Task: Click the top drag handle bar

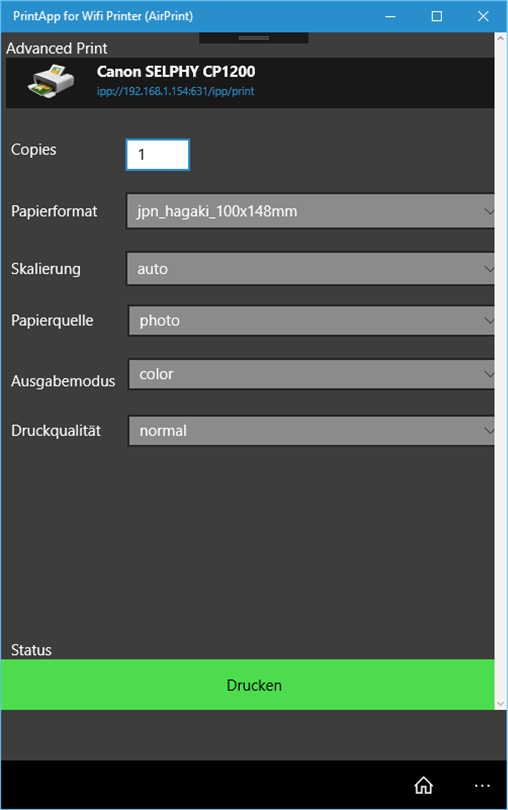Action: pos(253,38)
